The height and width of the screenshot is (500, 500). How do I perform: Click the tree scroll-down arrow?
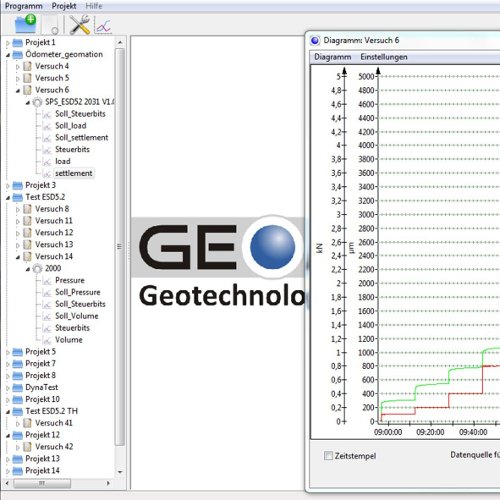point(120,472)
